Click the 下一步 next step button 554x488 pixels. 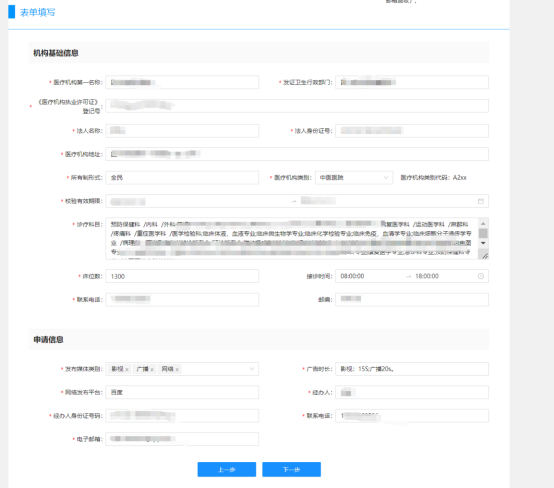[291, 469]
